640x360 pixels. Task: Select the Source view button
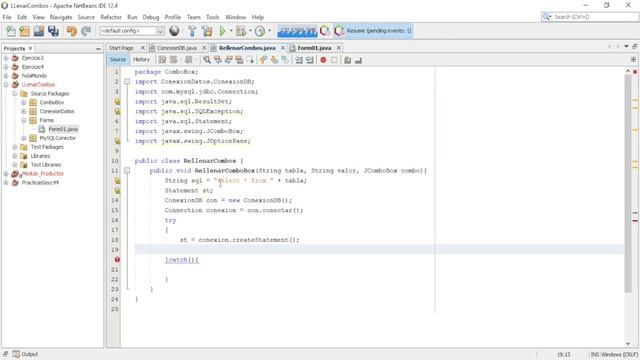pyautogui.click(x=118, y=60)
